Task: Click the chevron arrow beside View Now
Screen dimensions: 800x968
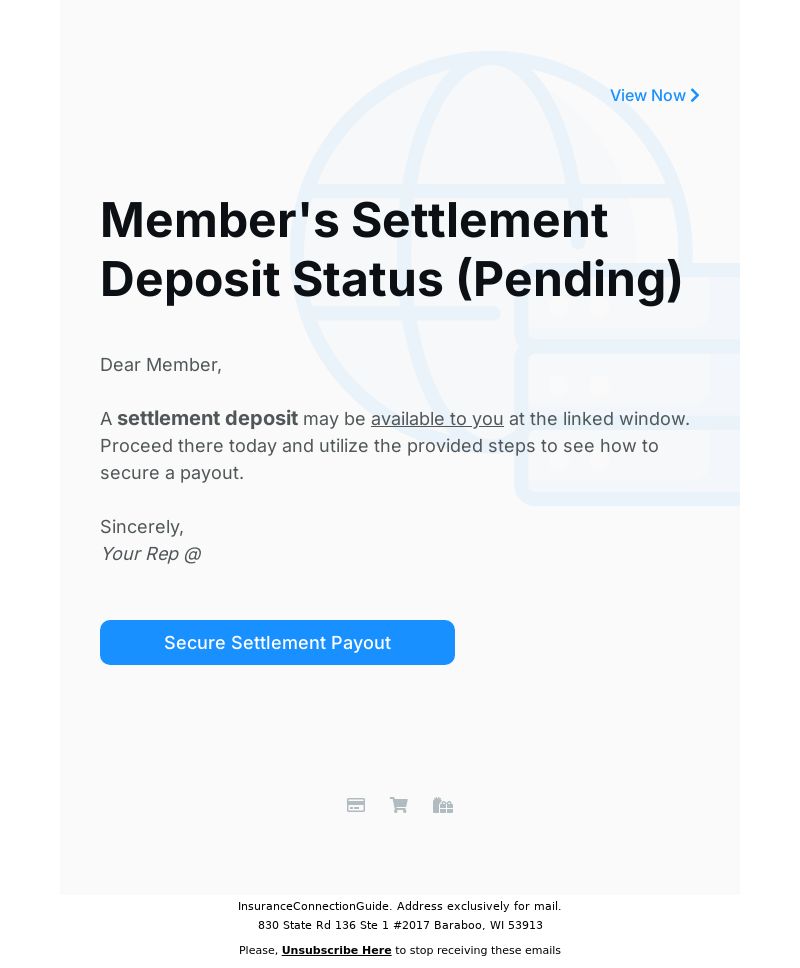Action: [x=695, y=96]
